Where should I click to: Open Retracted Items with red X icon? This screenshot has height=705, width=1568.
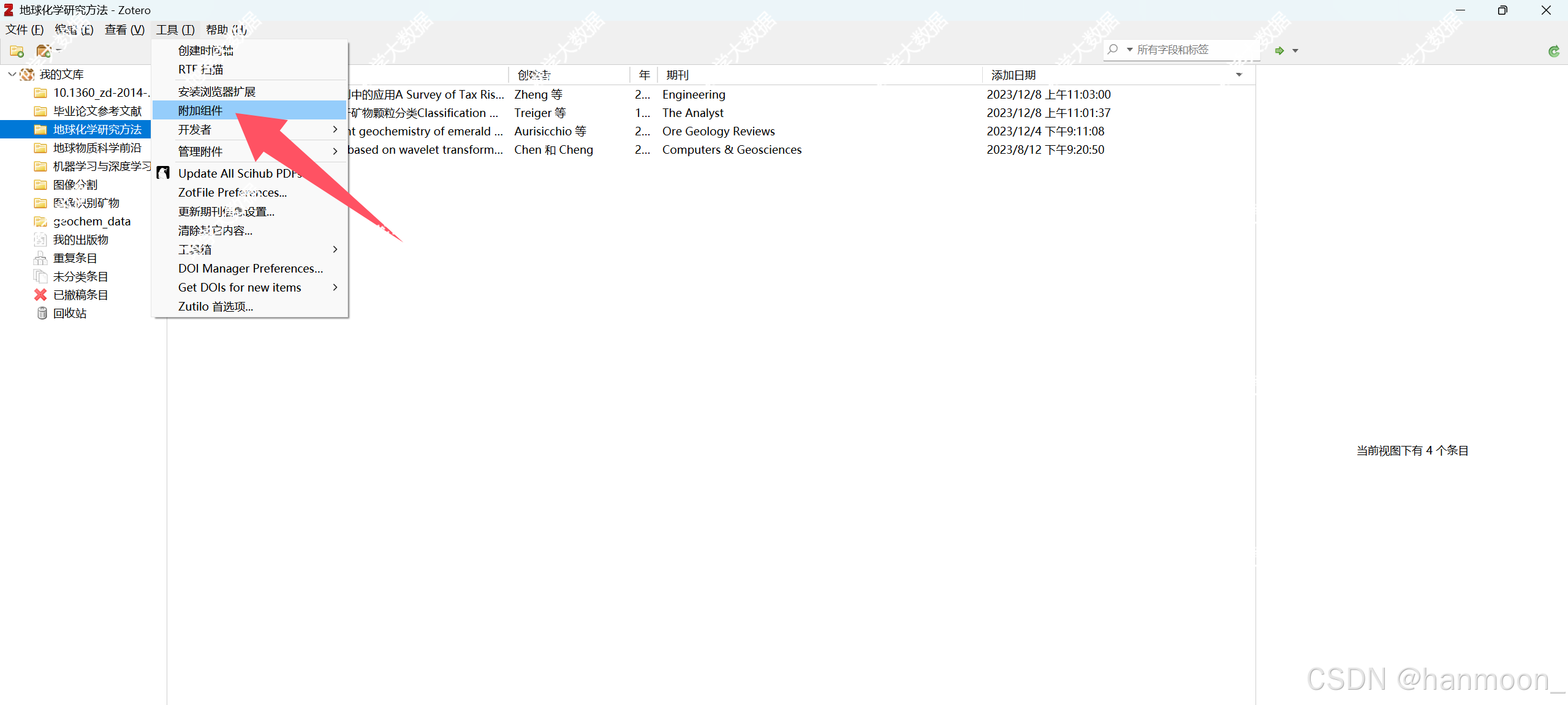[80, 295]
